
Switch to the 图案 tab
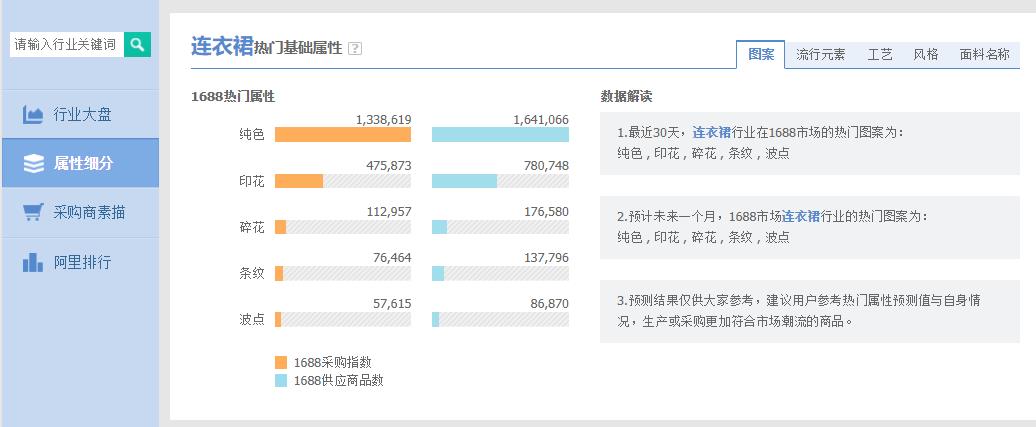761,55
